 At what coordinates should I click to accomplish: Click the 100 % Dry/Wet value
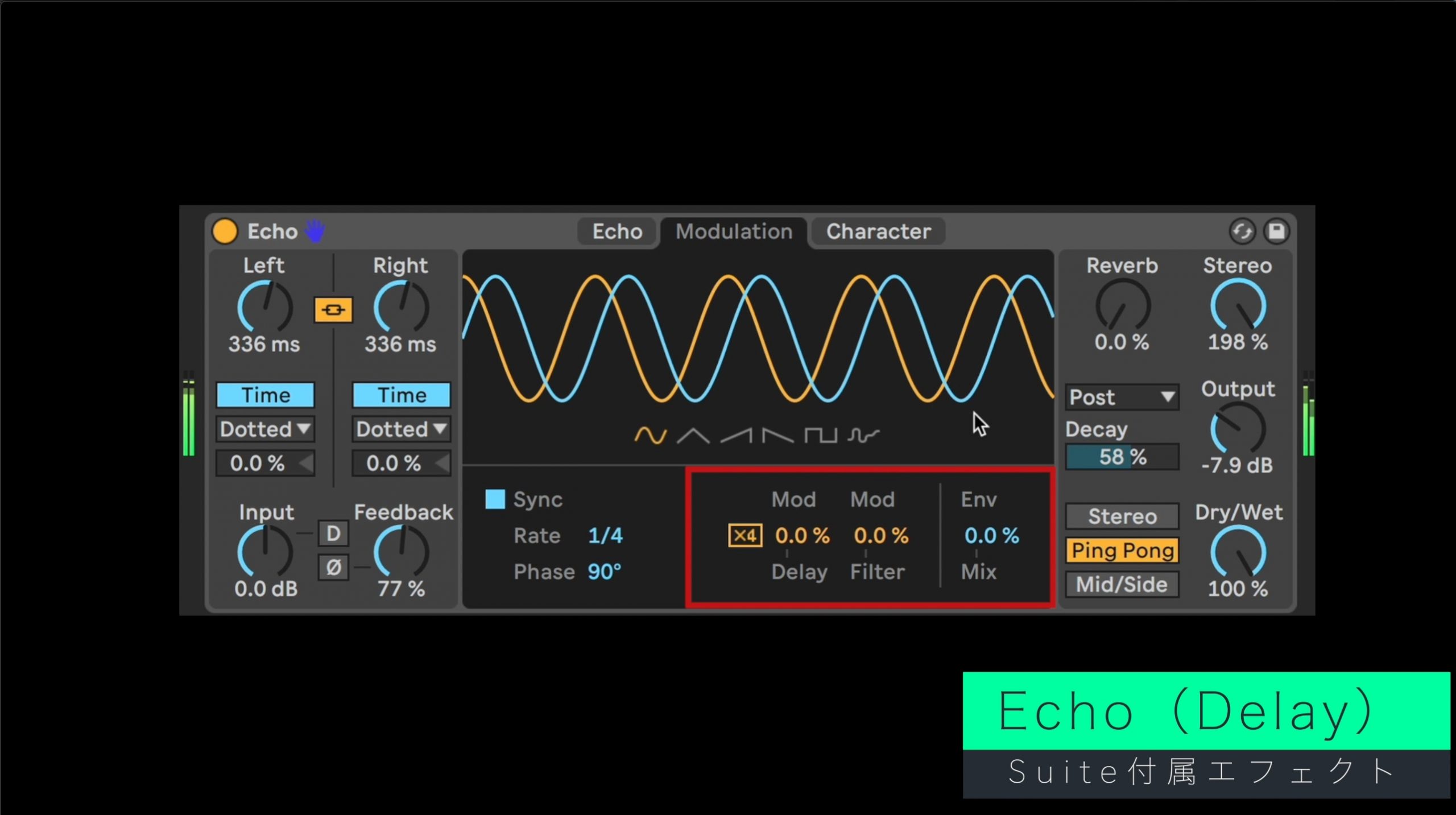click(x=1238, y=589)
